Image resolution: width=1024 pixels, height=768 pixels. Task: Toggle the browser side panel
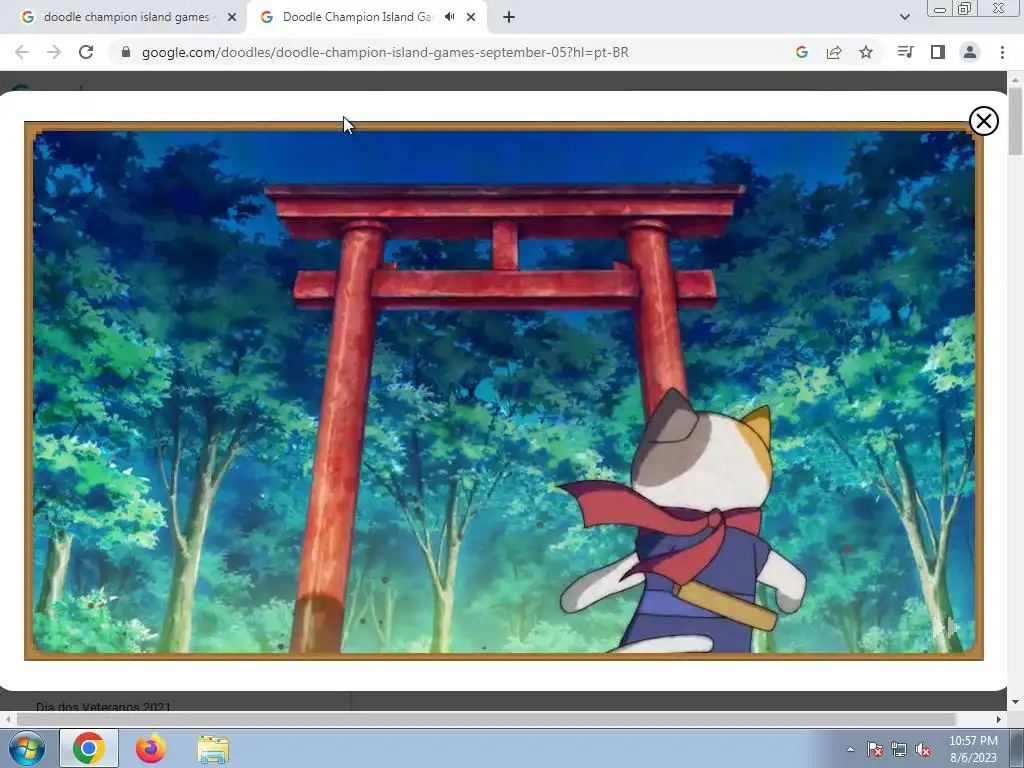938,52
